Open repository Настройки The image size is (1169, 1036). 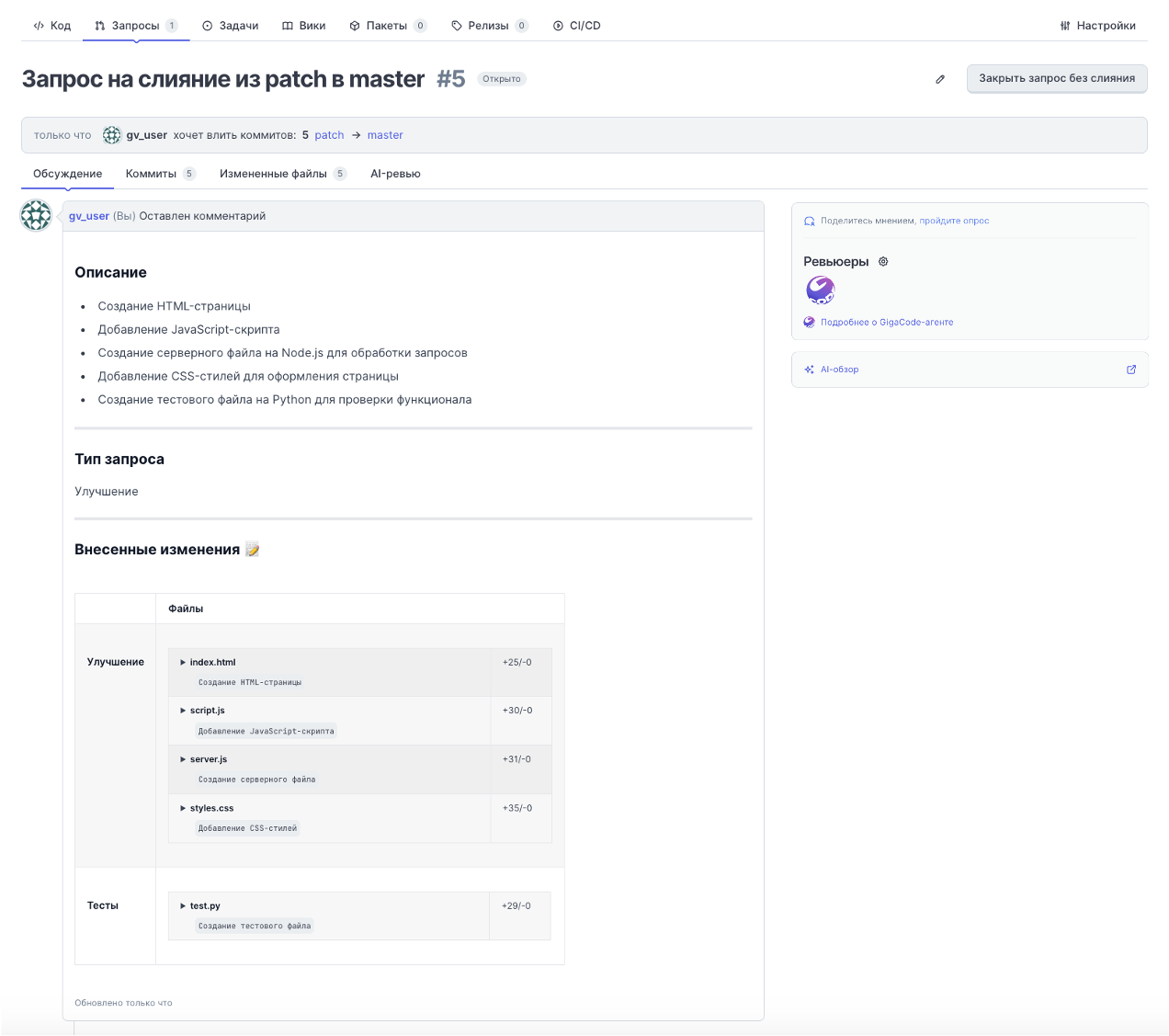[x=1097, y=26]
